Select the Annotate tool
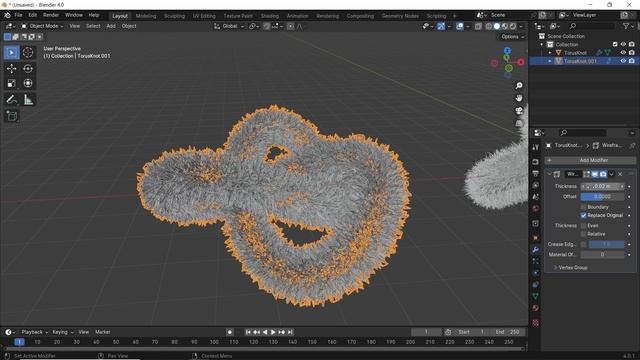The width and height of the screenshot is (640, 360). pos(11,100)
